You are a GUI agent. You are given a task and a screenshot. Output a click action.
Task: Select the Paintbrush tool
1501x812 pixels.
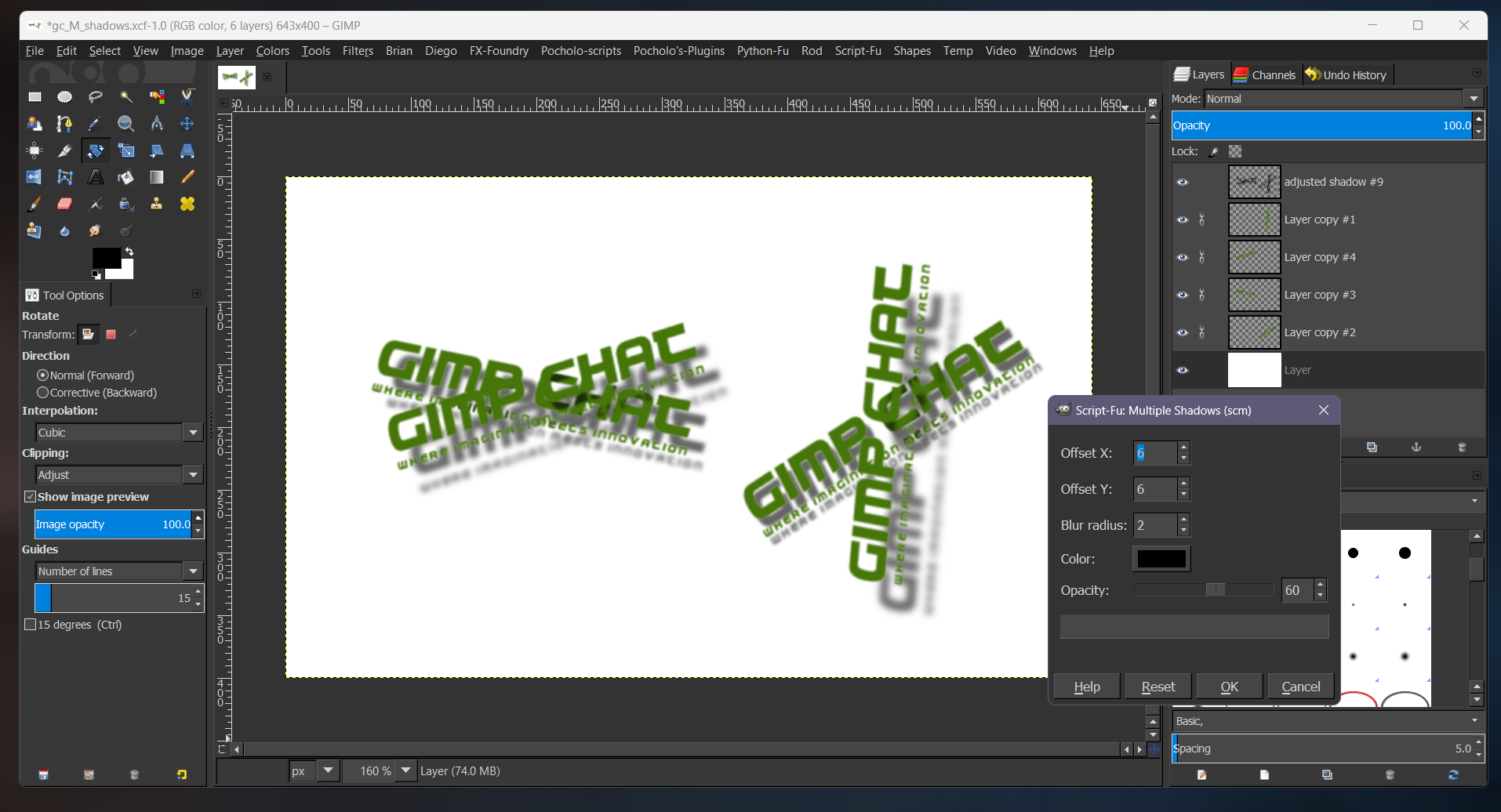35,204
